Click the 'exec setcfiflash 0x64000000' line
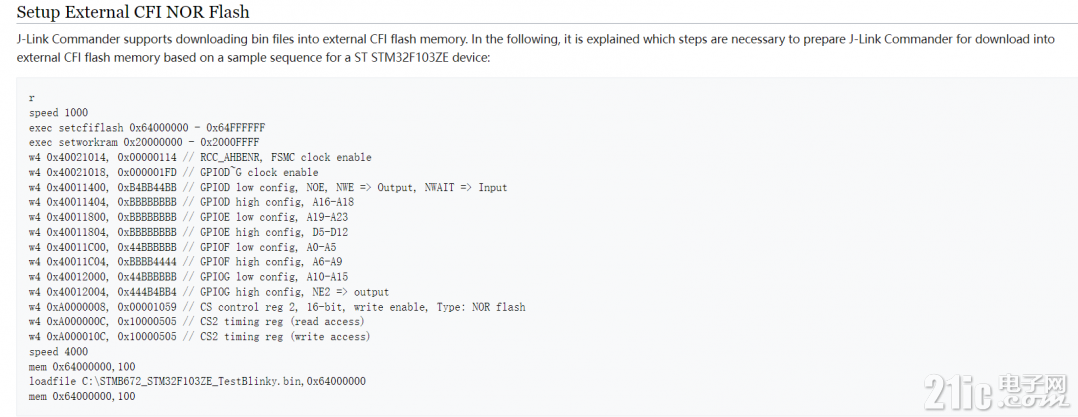This screenshot has height=417, width=1078. click(x=147, y=128)
